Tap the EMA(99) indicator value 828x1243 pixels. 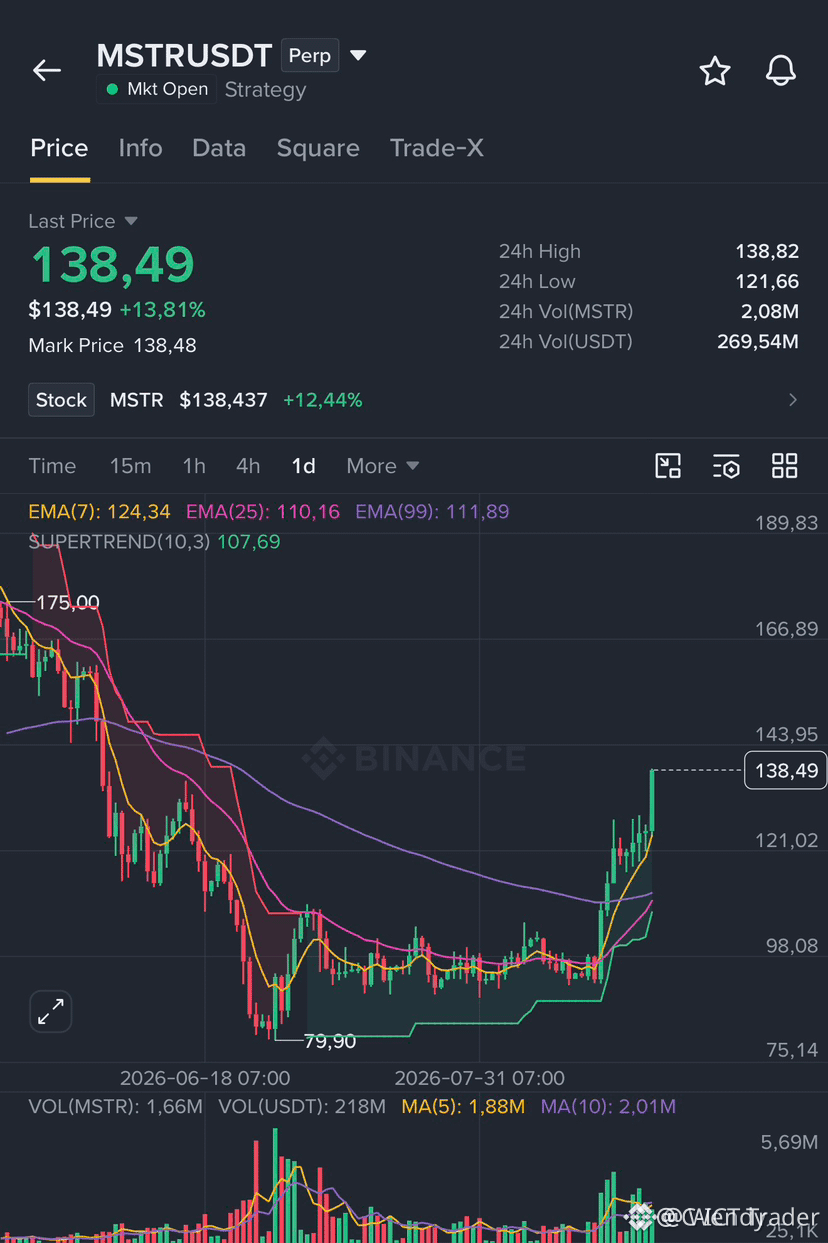(x=432, y=512)
